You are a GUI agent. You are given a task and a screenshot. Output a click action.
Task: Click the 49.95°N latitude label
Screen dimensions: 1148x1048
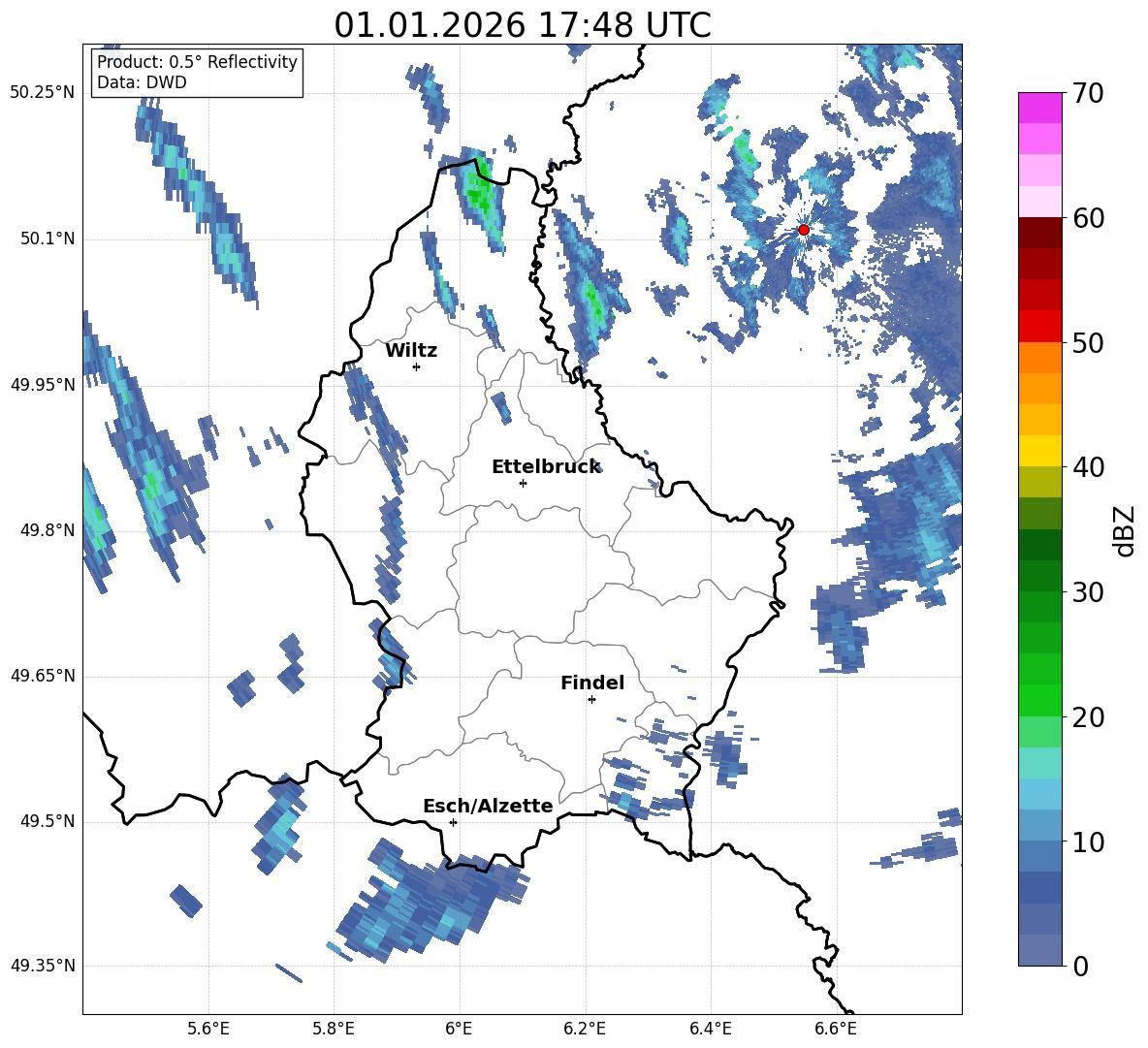pyautogui.click(x=43, y=385)
